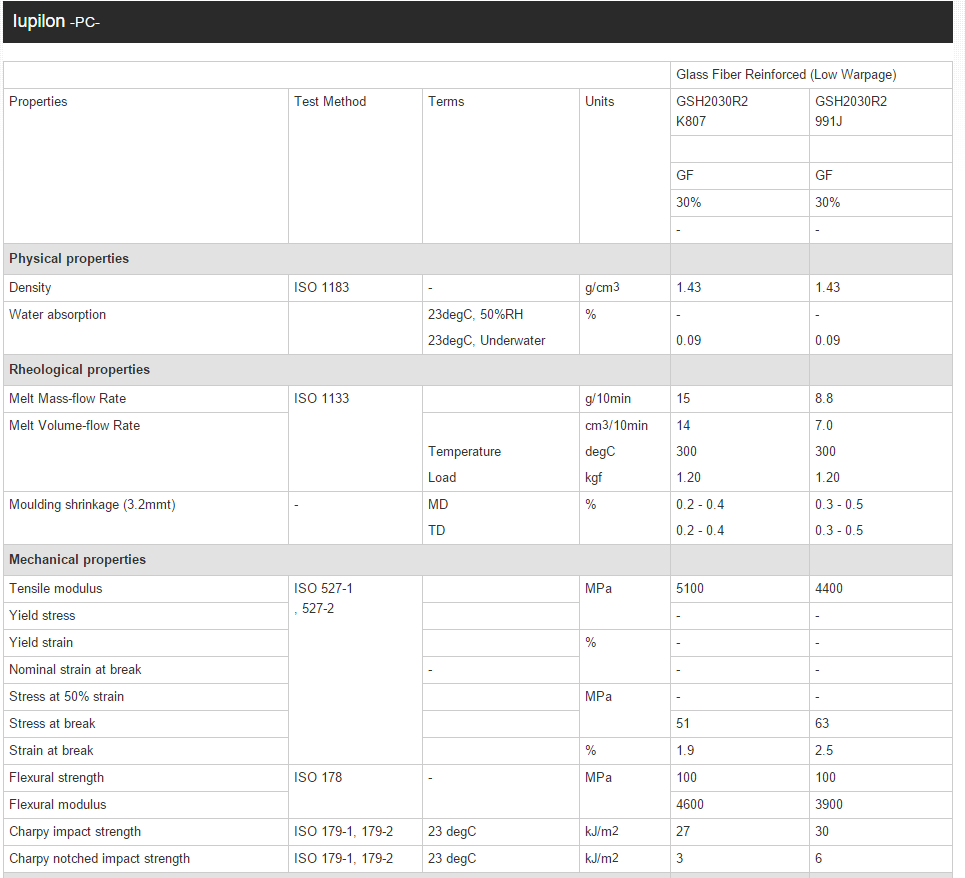Click the '23degC, 50%RH' terms text
The image size is (965, 878).
(x=475, y=314)
